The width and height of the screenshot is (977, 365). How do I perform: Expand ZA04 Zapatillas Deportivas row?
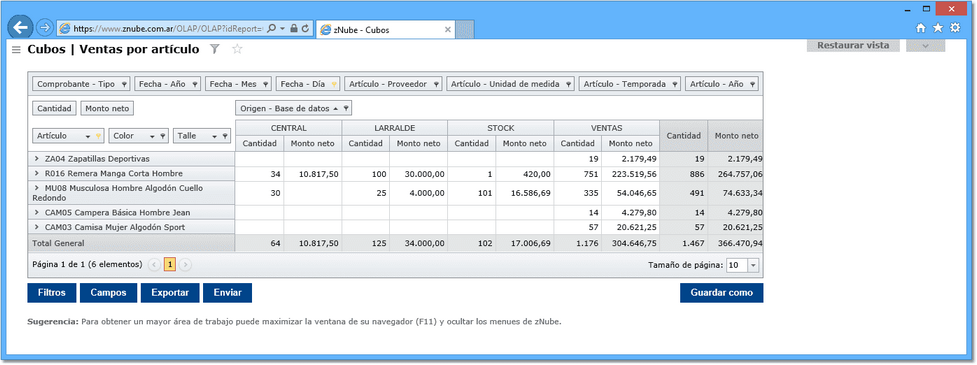click(37, 159)
